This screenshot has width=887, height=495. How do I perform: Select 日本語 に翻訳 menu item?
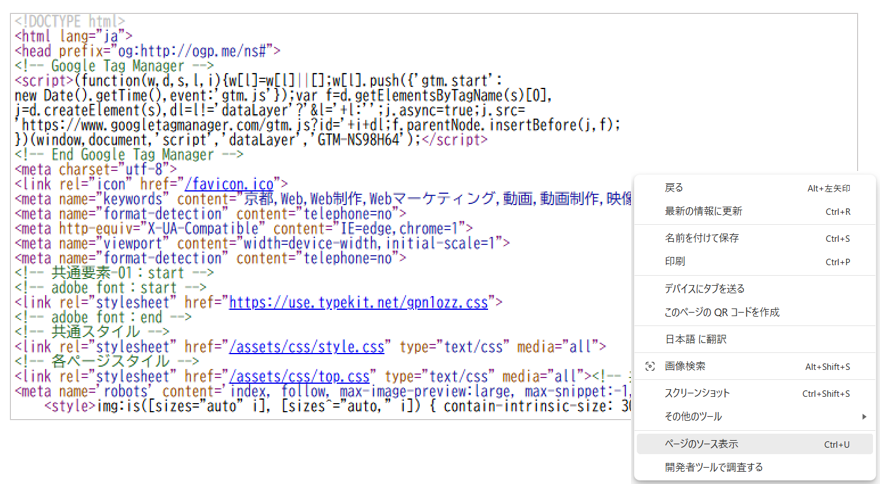click(x=755, y=339)
